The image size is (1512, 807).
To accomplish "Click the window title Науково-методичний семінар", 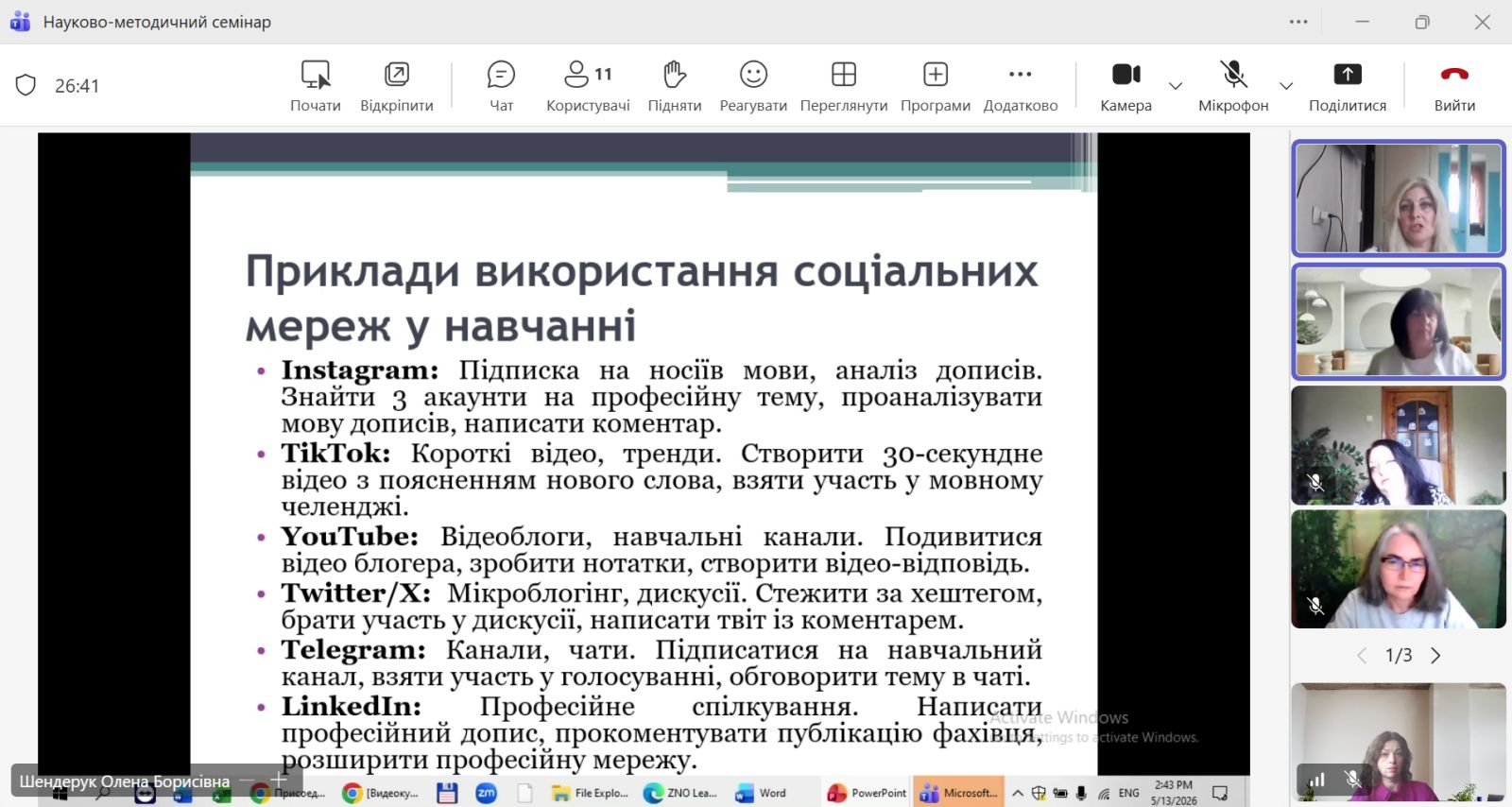I will (x=157, y=22).
